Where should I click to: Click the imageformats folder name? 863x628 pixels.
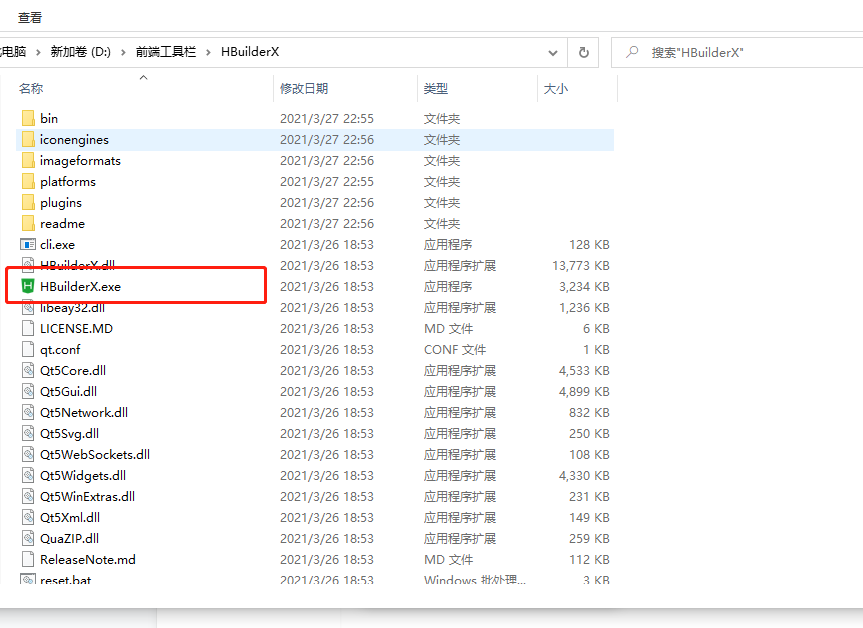[x=80, y=161]
